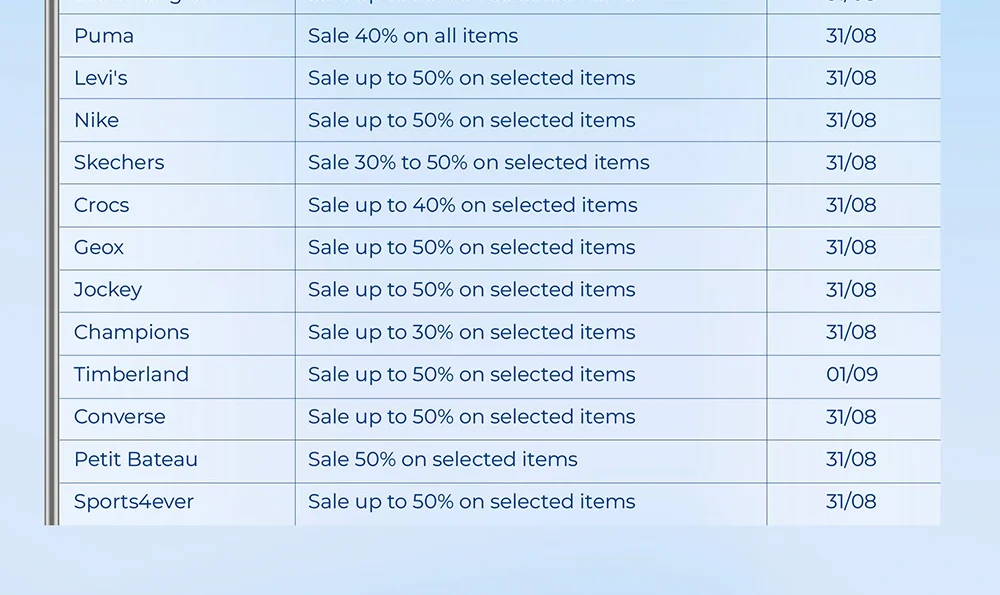The width and height of the screenshot is (1000, 595).
Task: Click the Jockey brand name
Action: (108, 290)
